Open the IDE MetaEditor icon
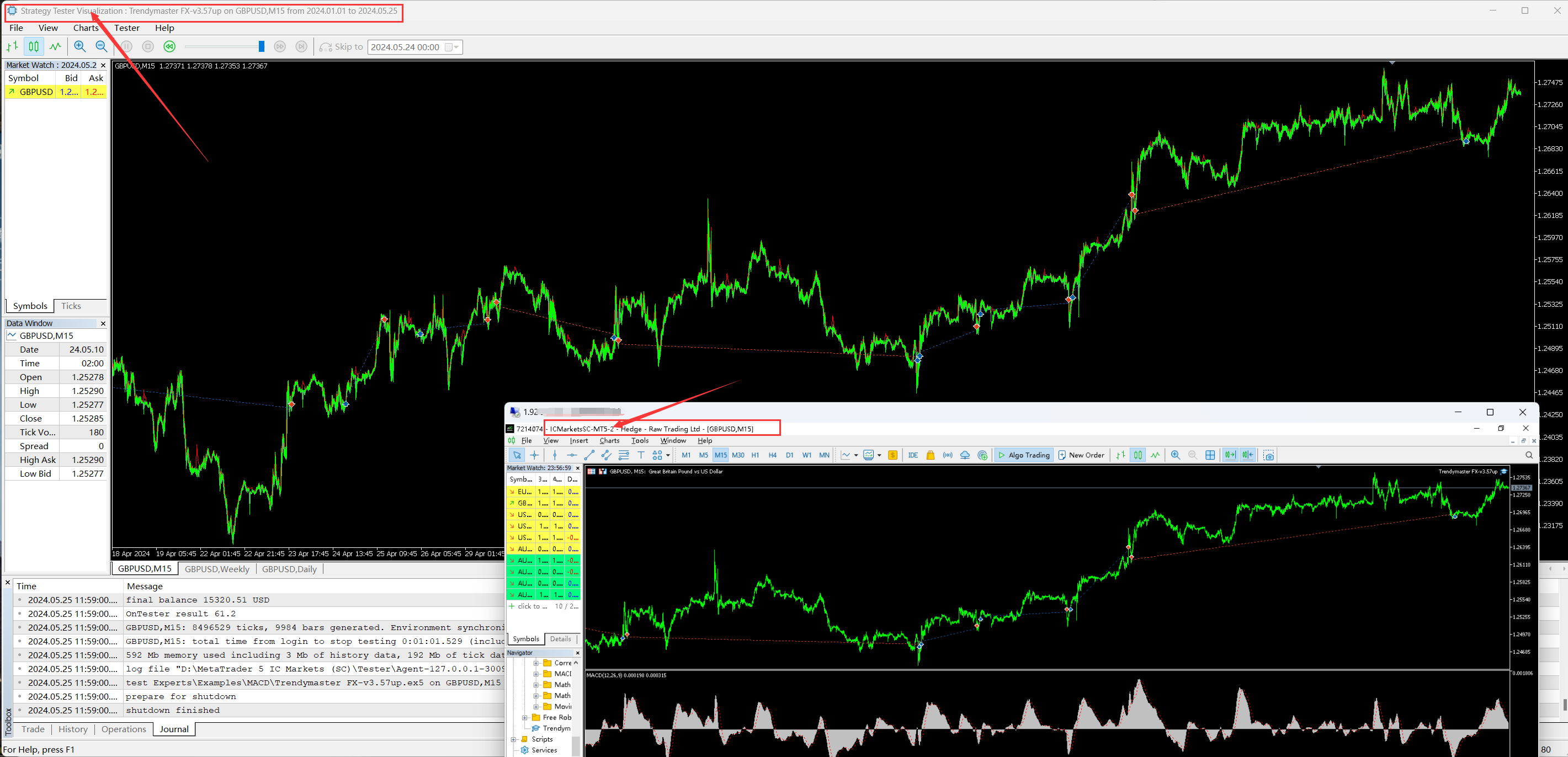This screenshot has height=757, width=1568. pos(912,455)
